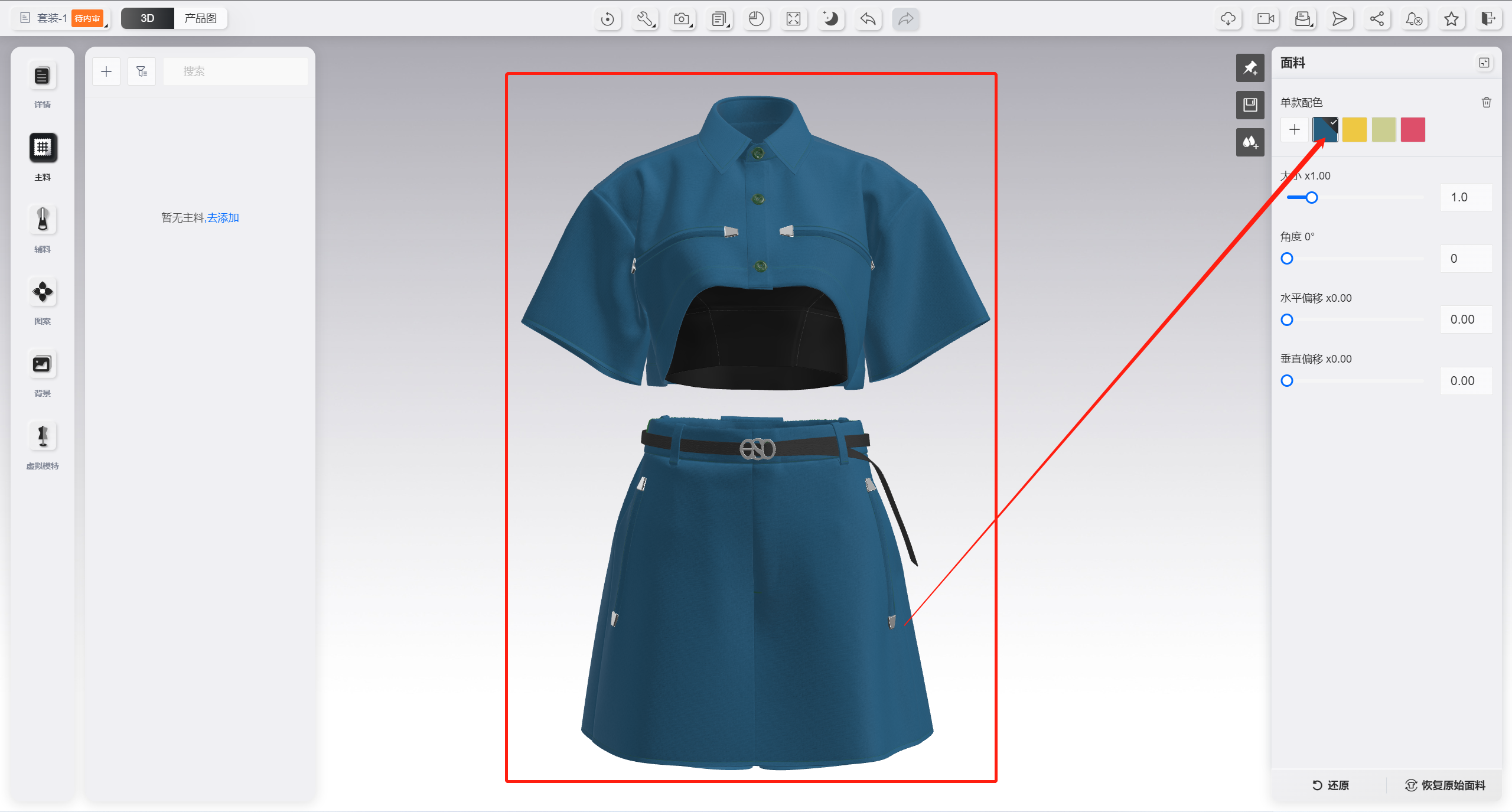1512x812 pixels.
Task: Click the 去添加 link
Action: [x=223, y=218]
